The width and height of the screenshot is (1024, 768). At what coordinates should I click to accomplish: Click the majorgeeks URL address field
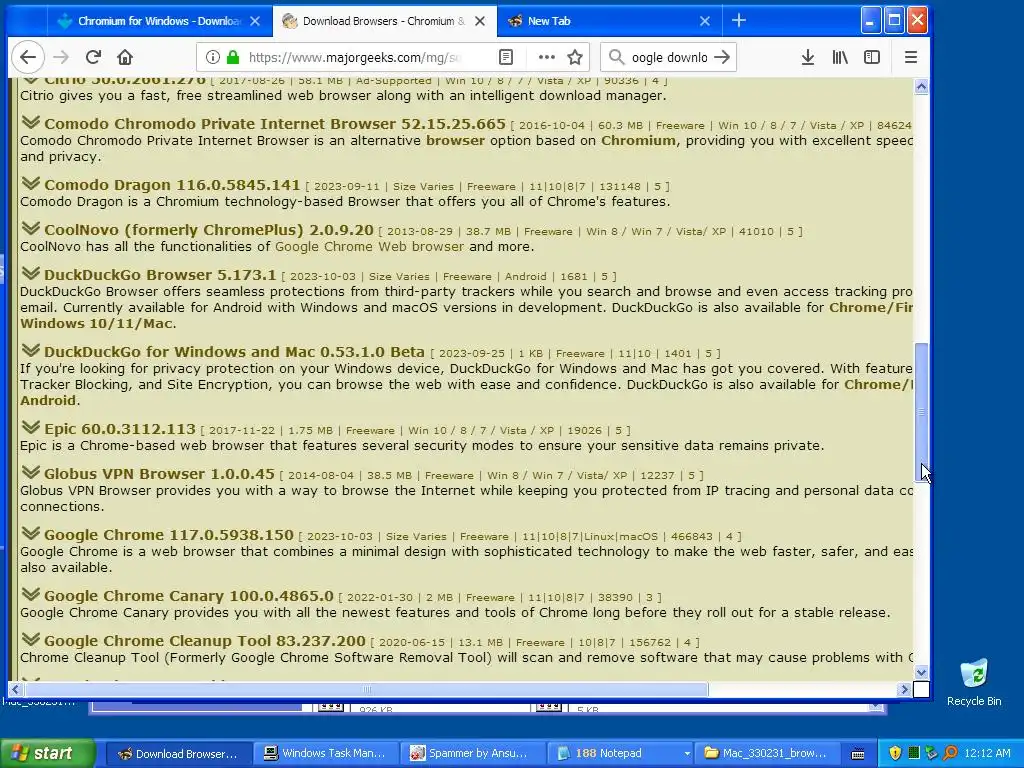356,57
